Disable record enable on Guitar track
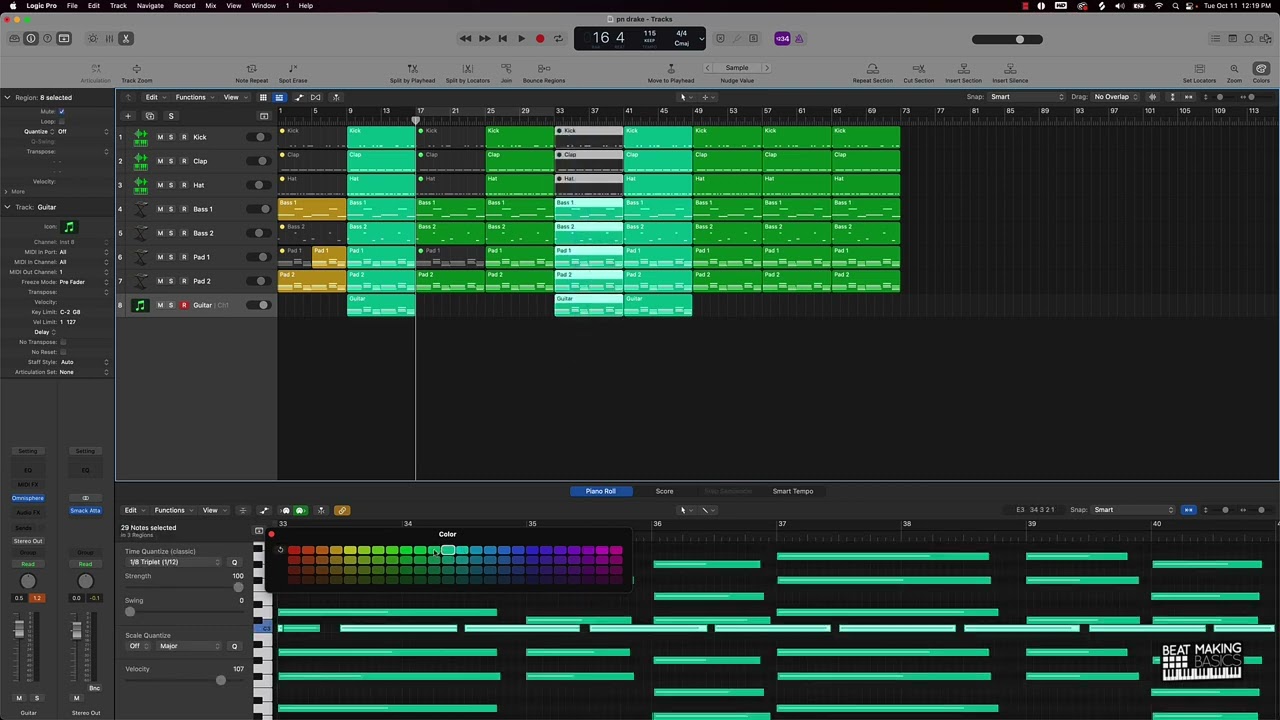The image size is (1280, 720). point(184,305)
